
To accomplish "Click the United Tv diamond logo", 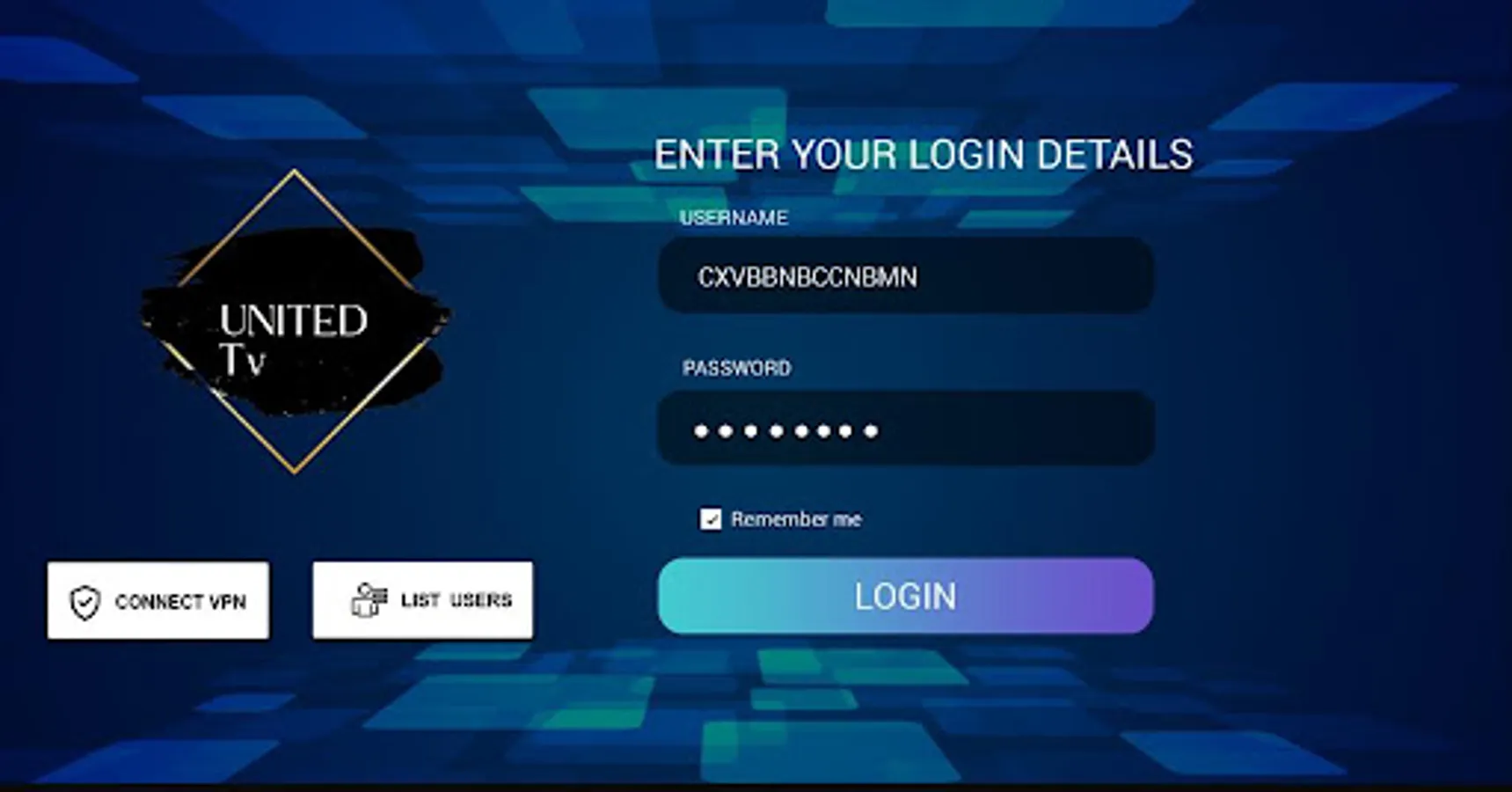I will (x=295, y=321).
